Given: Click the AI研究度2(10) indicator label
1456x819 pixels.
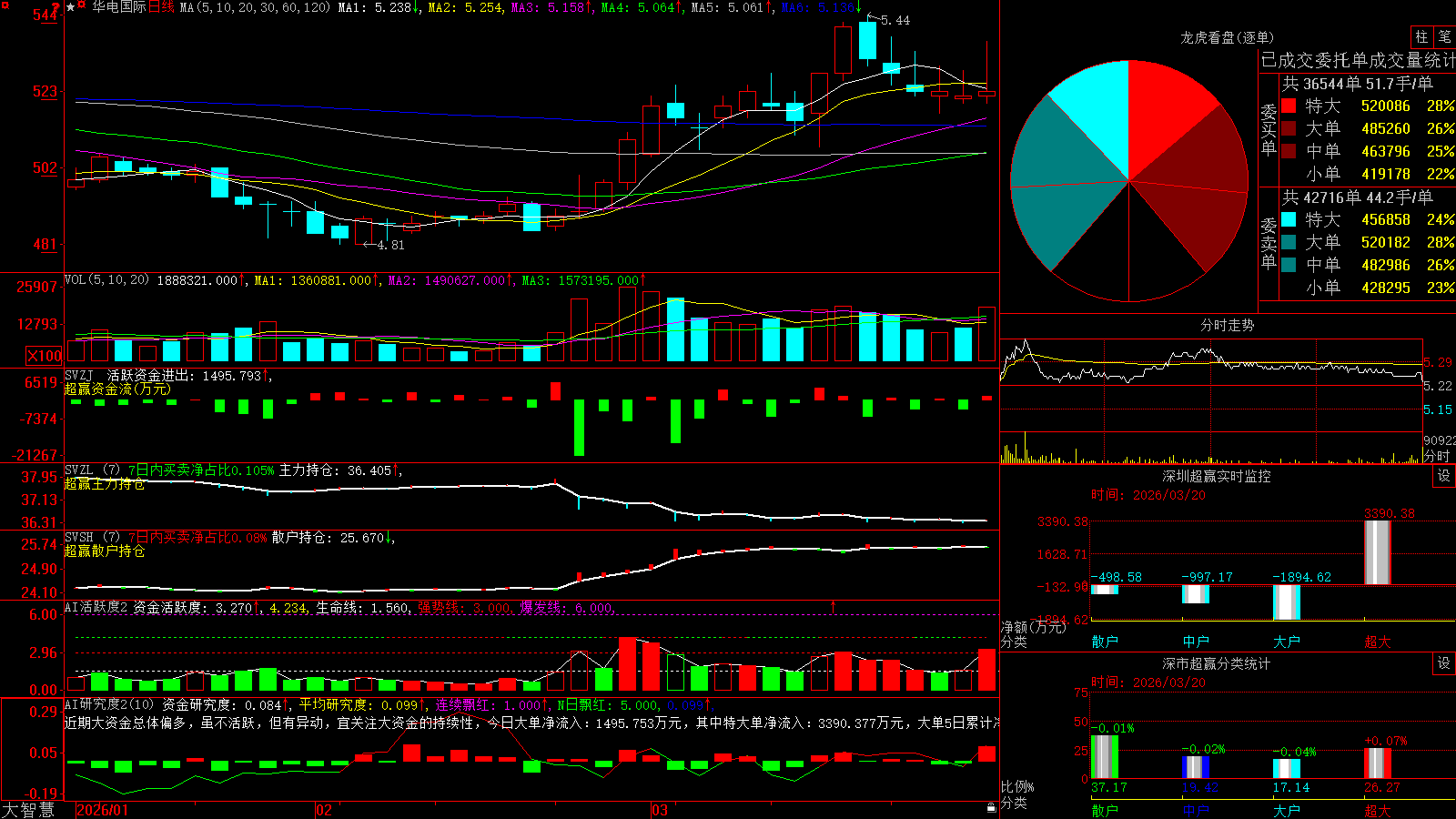Looking at the screenshot, I should [109, 704].
